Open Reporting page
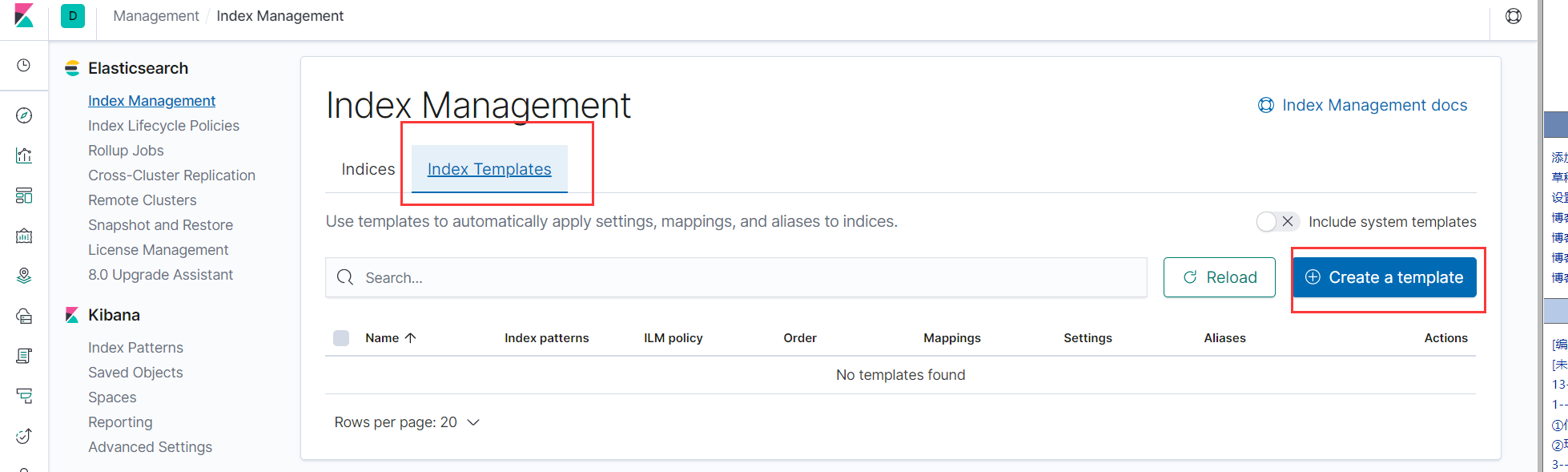Image resolution: width=1568 pixels, height=472 pixels. pyautogui.click(x=120, y=422)
